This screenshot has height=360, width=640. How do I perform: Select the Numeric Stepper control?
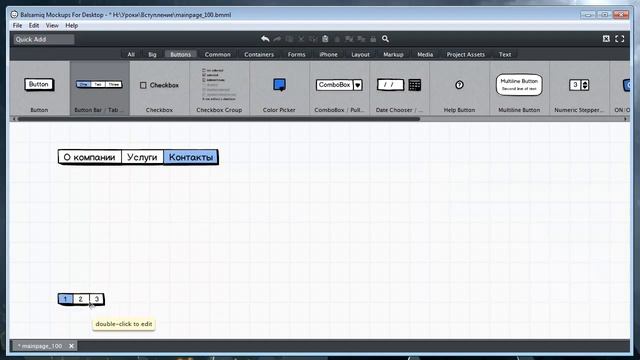coord(579,89)
